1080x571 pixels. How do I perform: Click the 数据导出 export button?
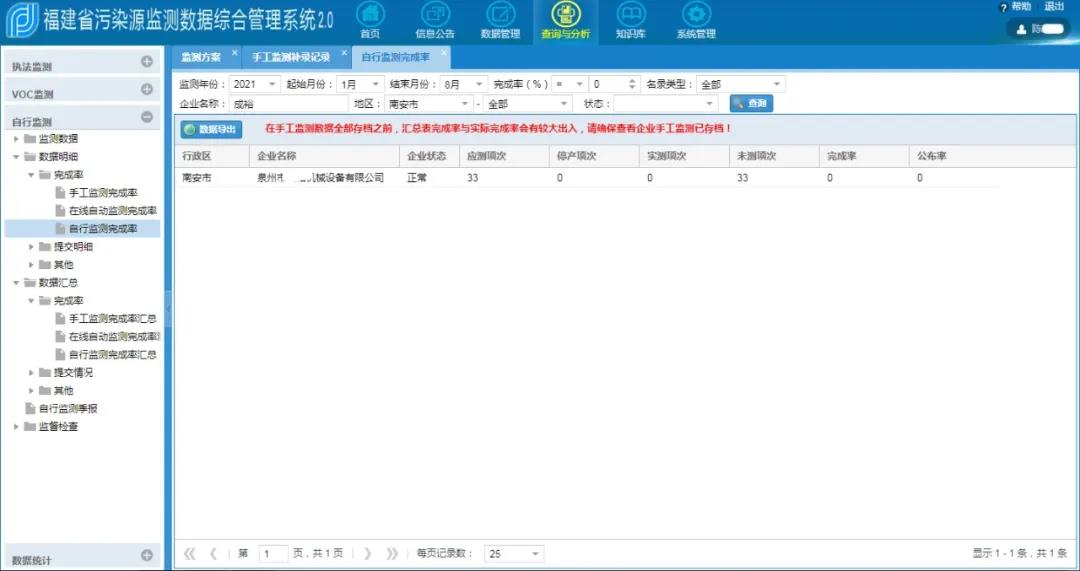(211, 129)
